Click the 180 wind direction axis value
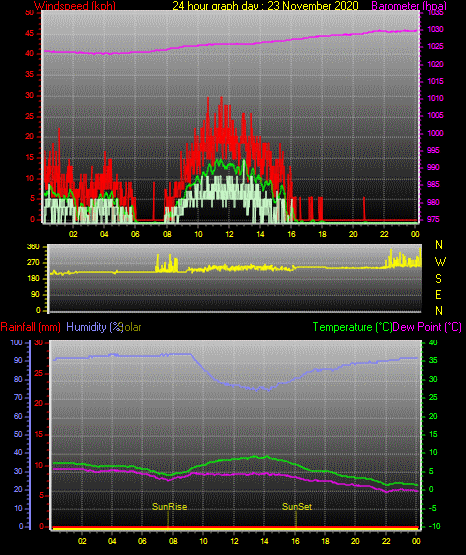 coord(33,279)
